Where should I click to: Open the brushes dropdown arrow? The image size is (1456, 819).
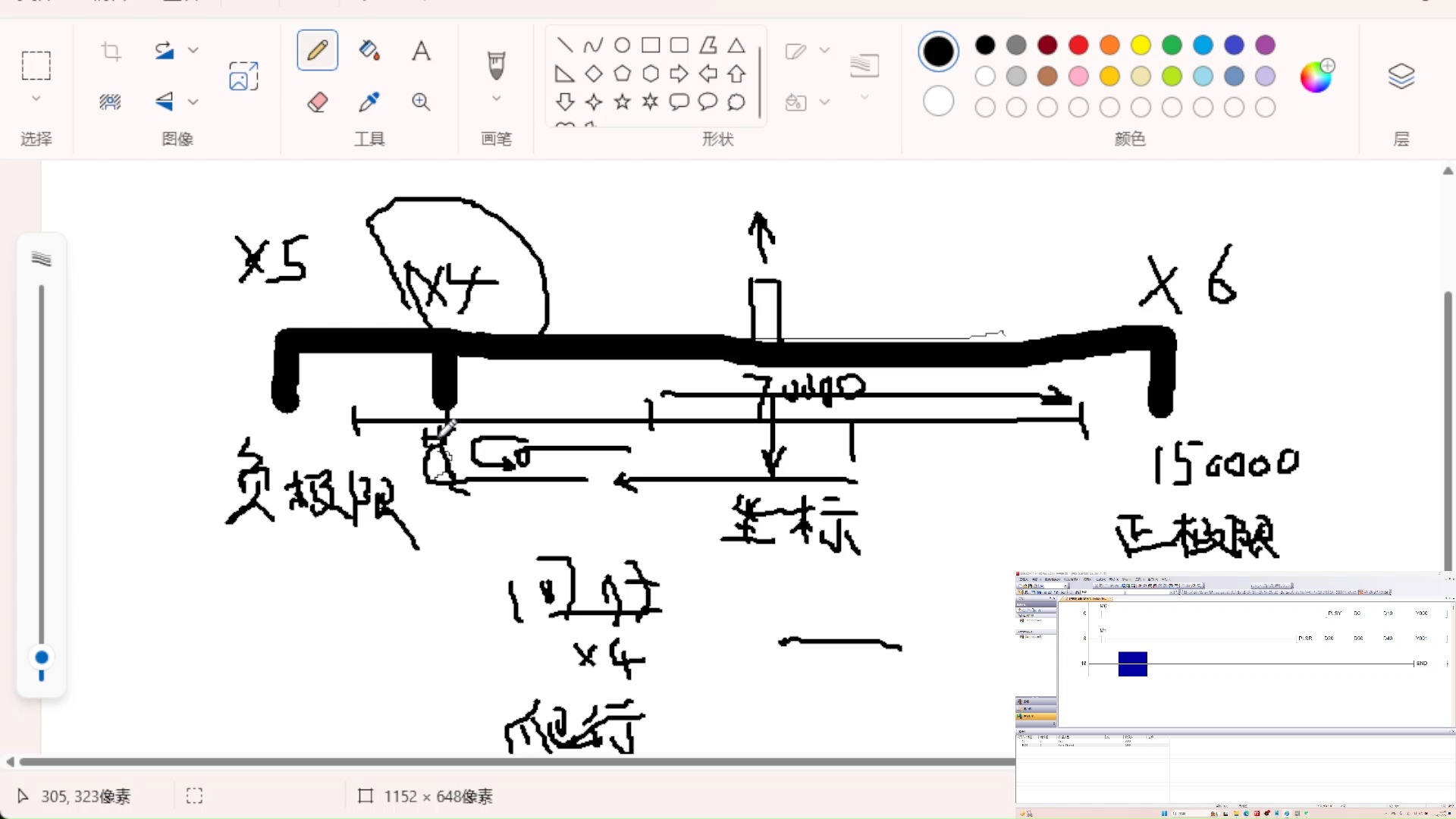497,99
